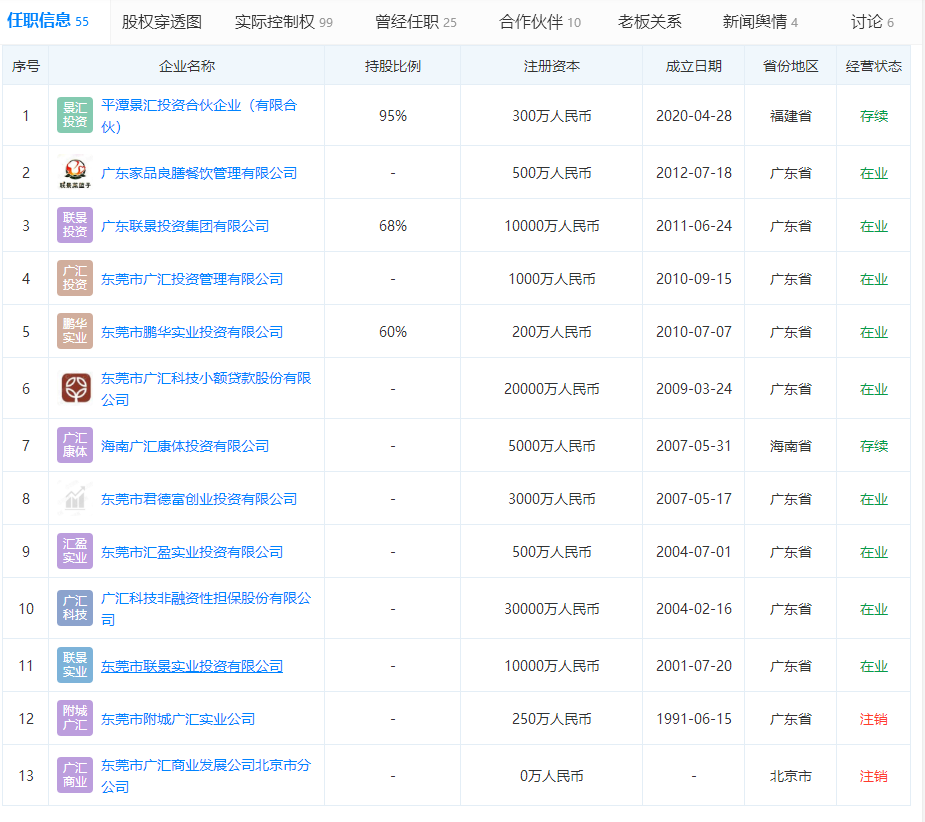Click 注销 status in row 13

coord(874,776)
